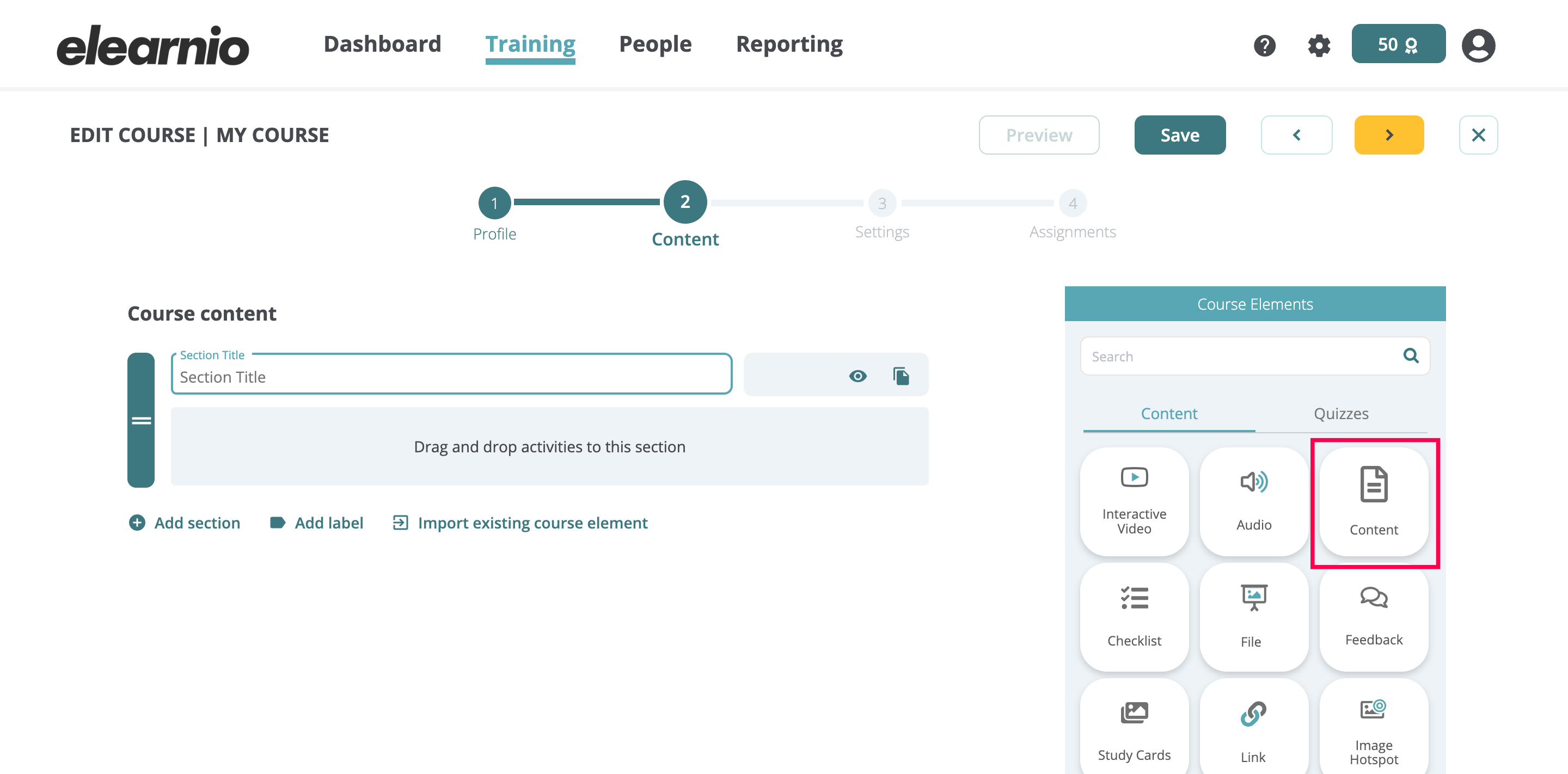Select the Audio element
The image size is (1568, 774).
[1253, 501]
